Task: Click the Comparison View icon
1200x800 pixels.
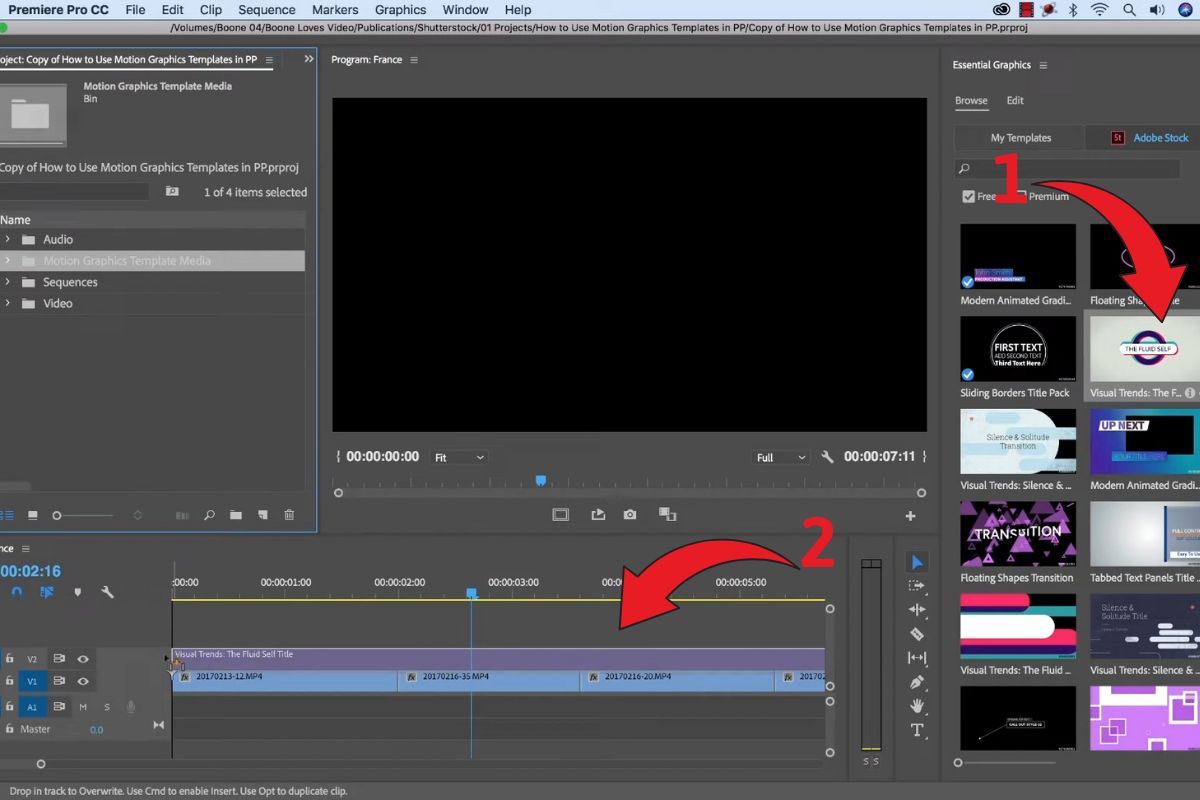Action: pos(667,515)
